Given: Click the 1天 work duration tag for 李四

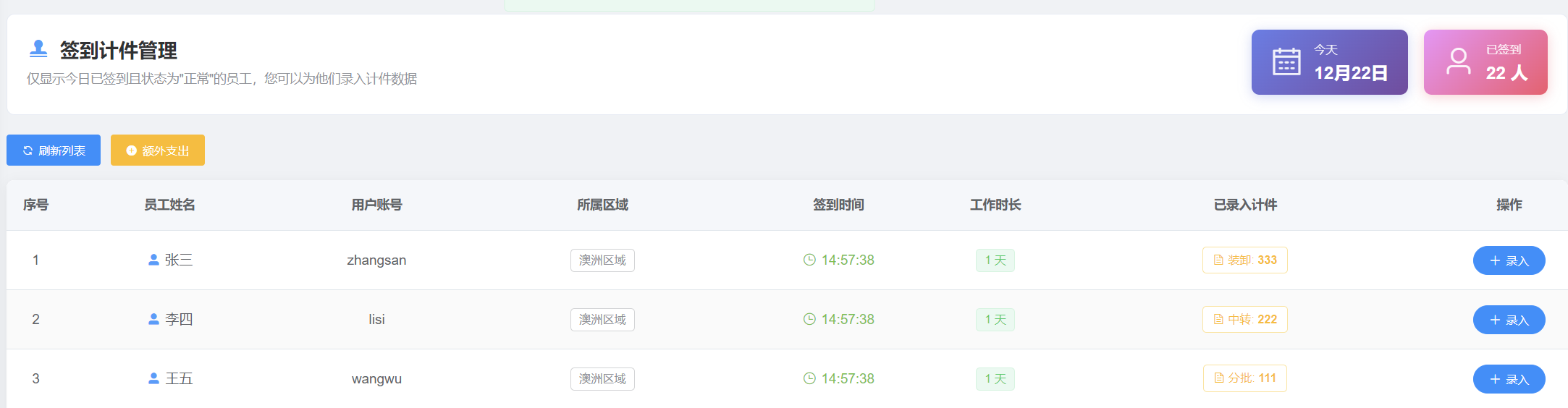Looking at the screenshot, I should coord(995,320).
